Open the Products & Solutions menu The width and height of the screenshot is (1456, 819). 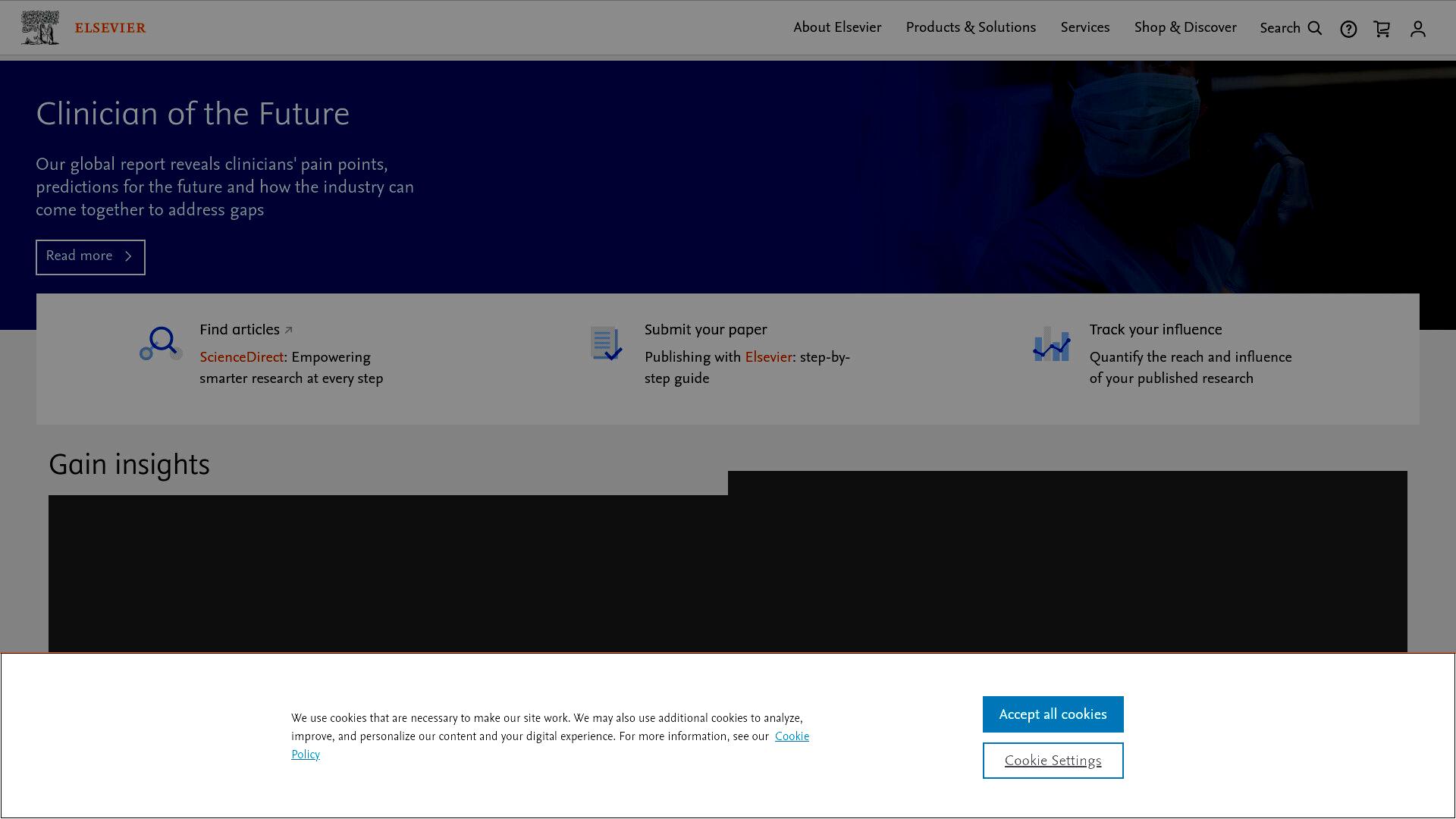click(971, 28)
